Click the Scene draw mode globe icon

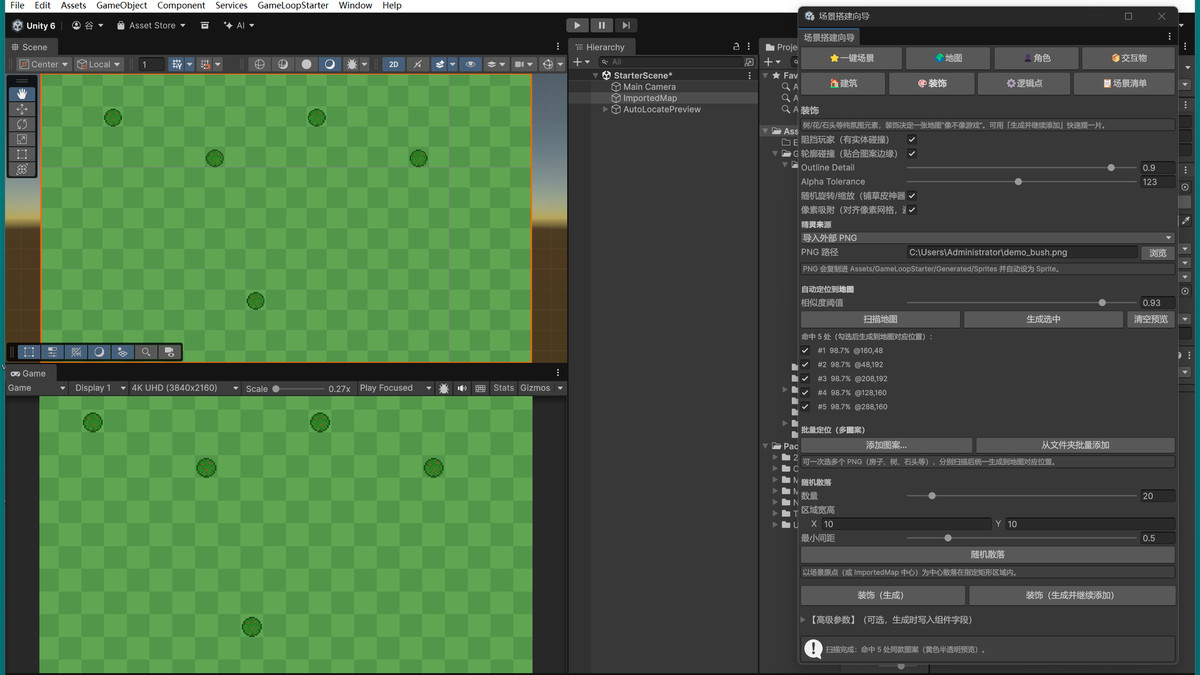pos(260,64)
